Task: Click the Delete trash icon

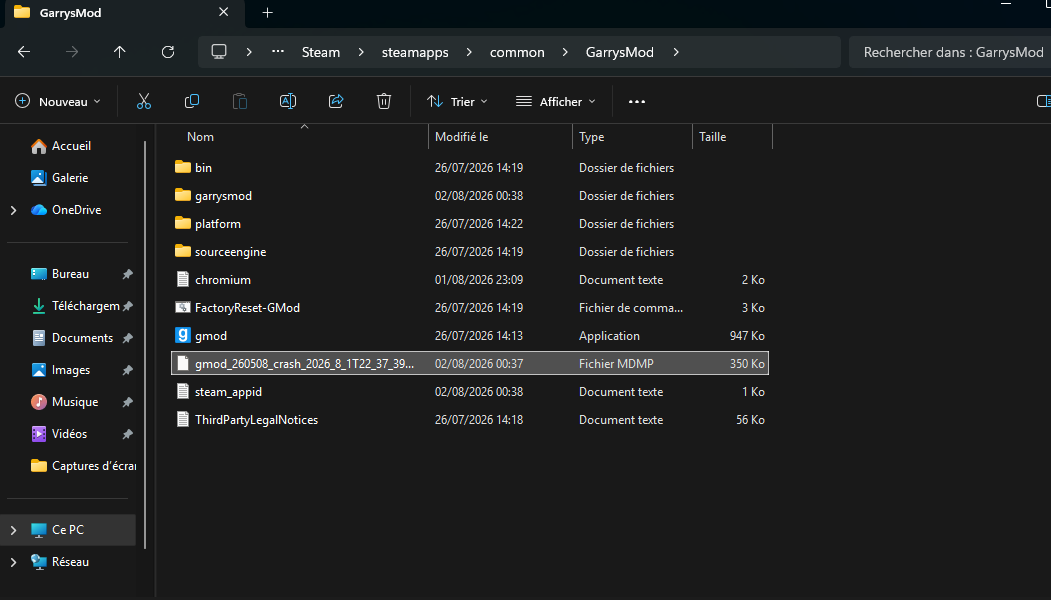Action: [x=384, y=101]
